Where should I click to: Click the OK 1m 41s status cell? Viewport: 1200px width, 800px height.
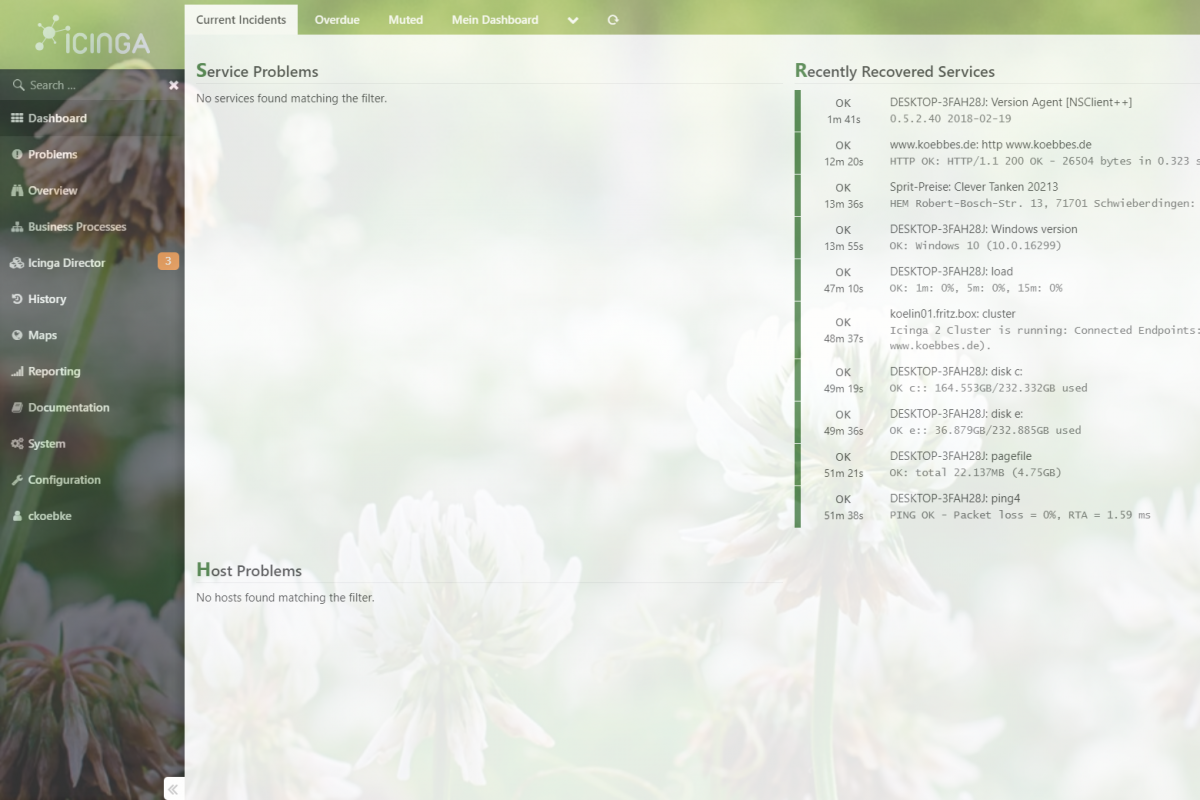click(x=843, y=110)
